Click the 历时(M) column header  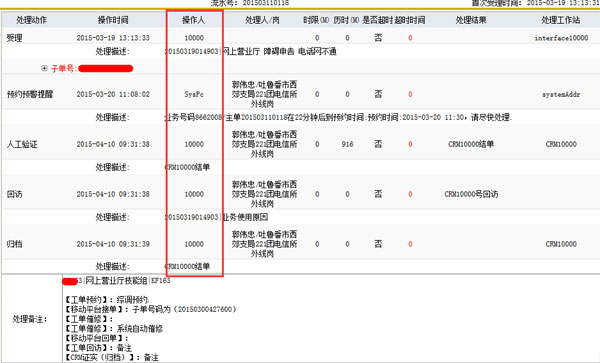pos(346,20)
